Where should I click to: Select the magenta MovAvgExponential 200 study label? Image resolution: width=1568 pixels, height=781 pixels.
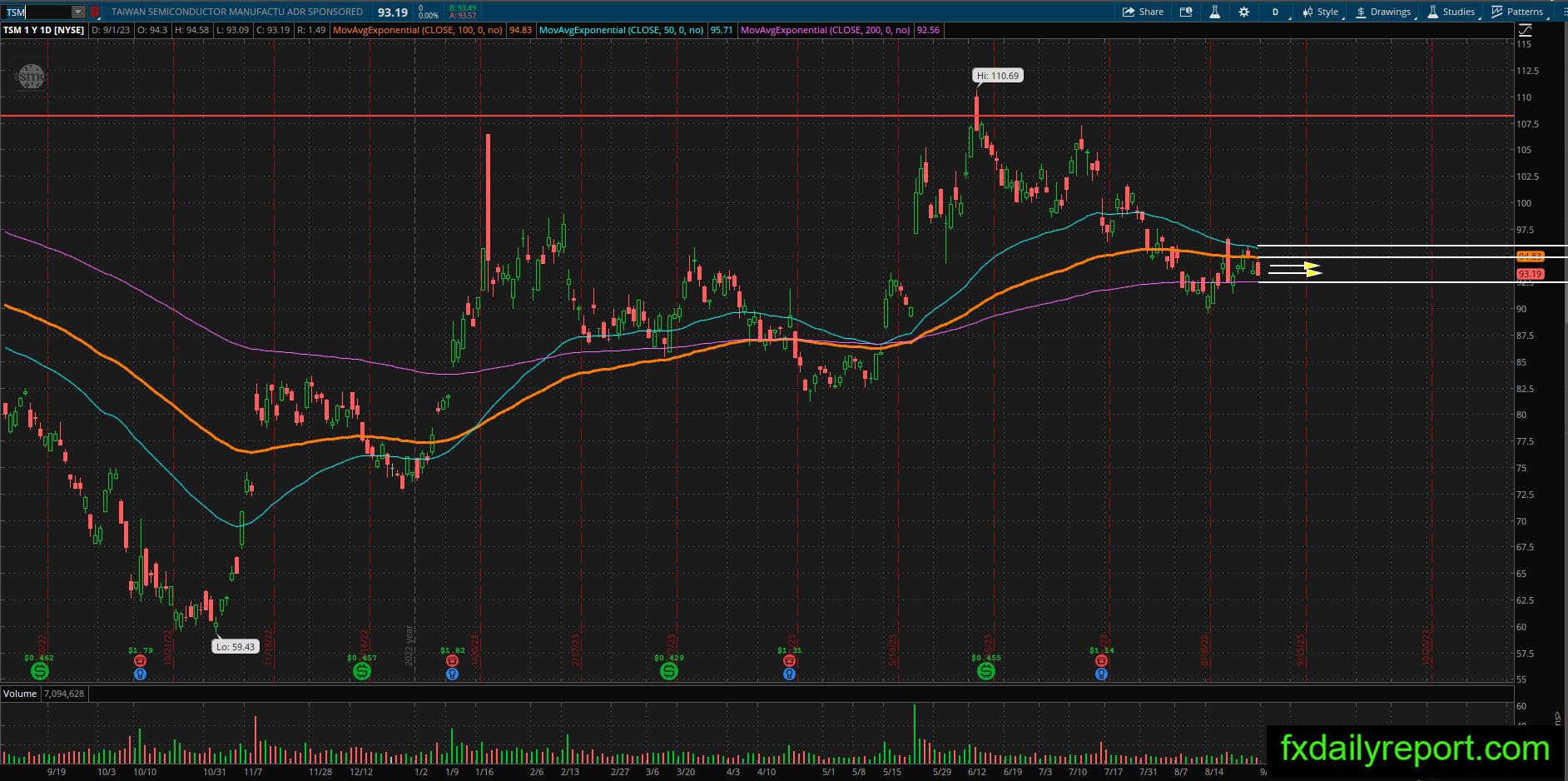click(x=826, y=30)
